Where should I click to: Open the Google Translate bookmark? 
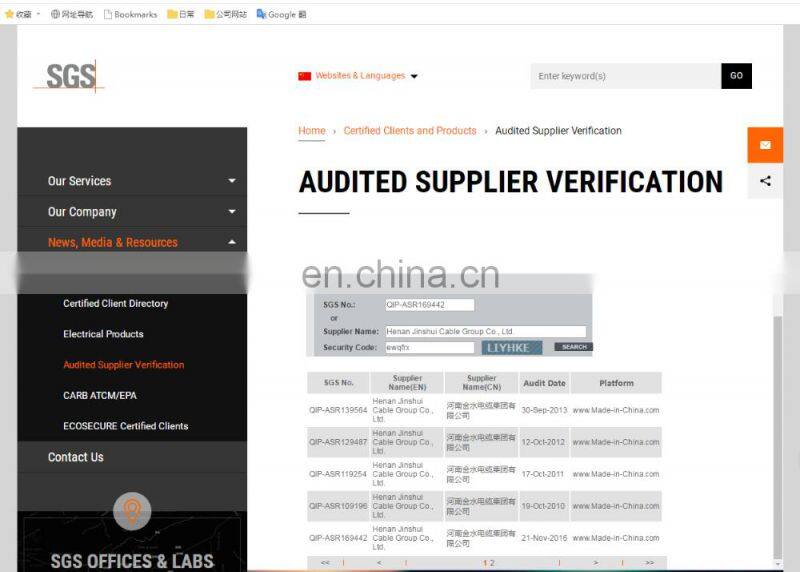pos(281,15)
